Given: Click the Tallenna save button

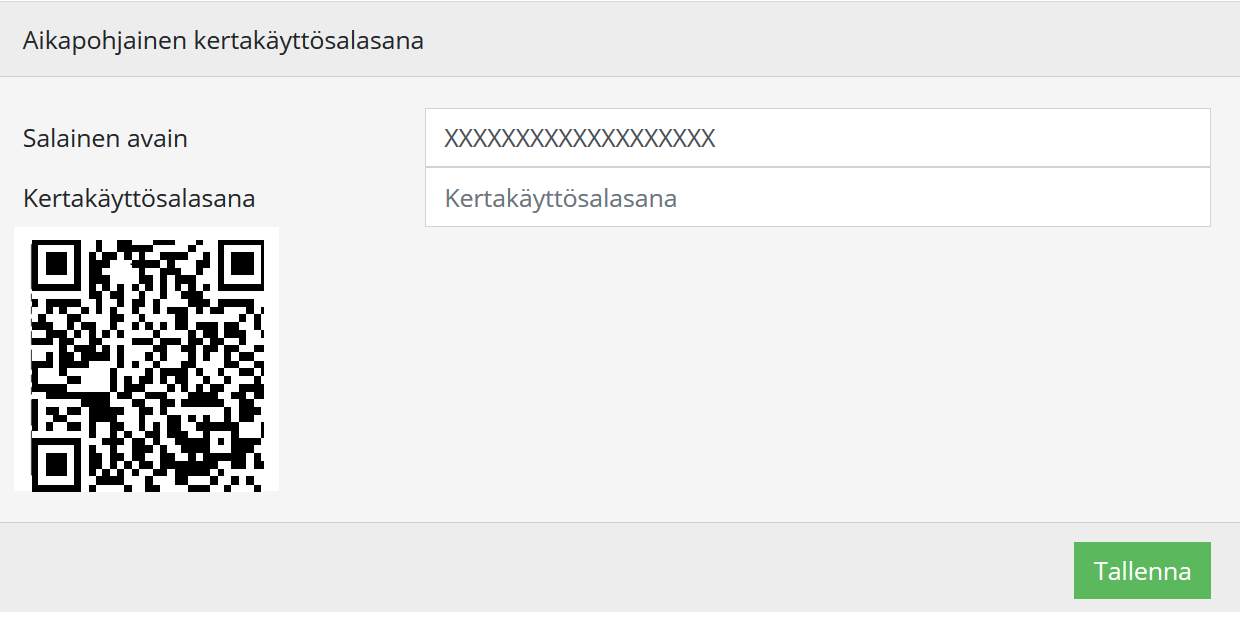Looking at the screenshot, I should (x=1142, y=571).
